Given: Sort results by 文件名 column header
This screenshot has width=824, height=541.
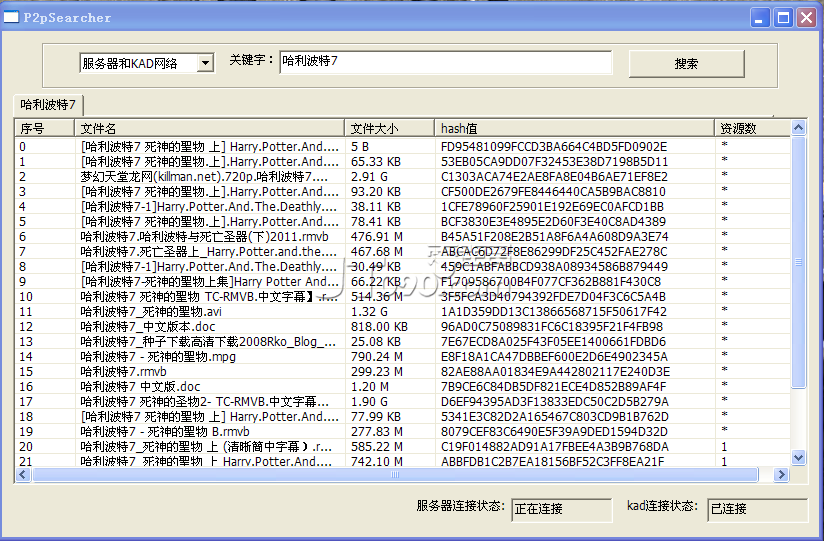Looking at the screenshot, I should click(209, 128).
